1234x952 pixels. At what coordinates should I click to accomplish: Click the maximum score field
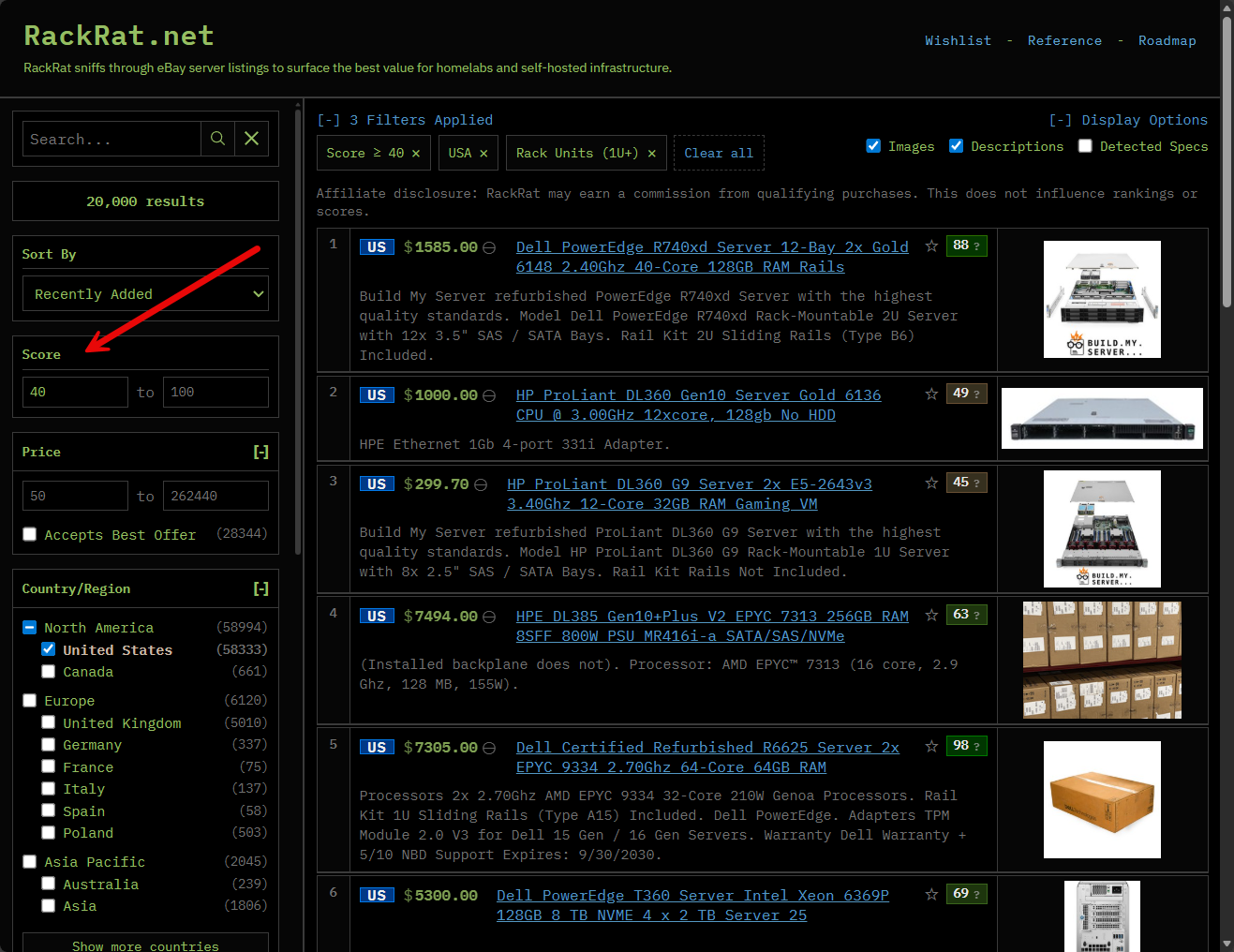pos(216,392)
